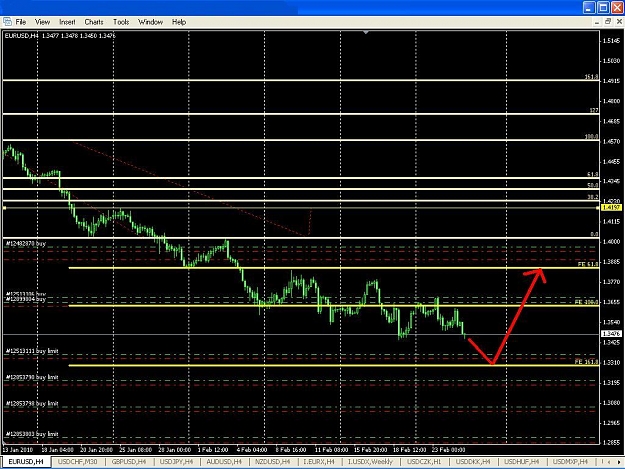
Task: Click the Fibonacci 38.2 level label
Action: (x=593, y=197)
